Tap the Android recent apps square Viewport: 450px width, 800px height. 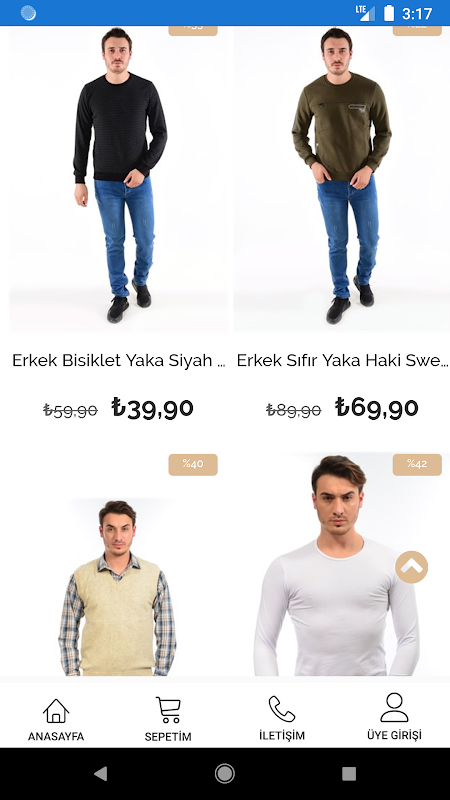(349, 773)
